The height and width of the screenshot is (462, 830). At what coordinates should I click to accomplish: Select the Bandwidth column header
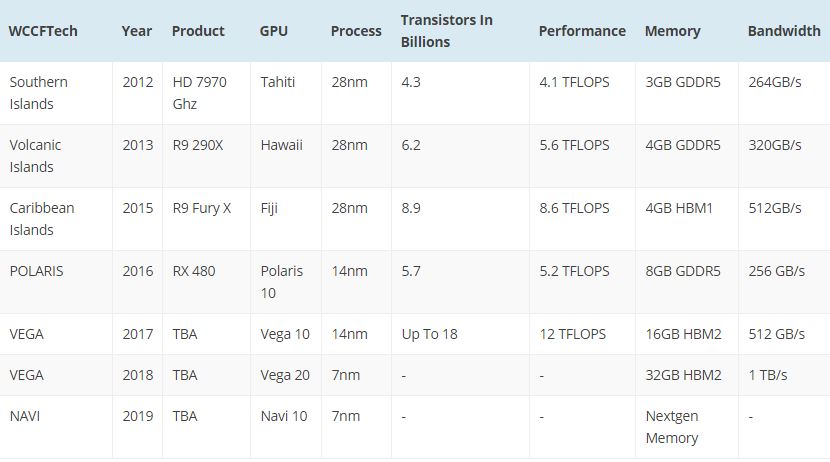pyautogui.click(x=784, y=31)
